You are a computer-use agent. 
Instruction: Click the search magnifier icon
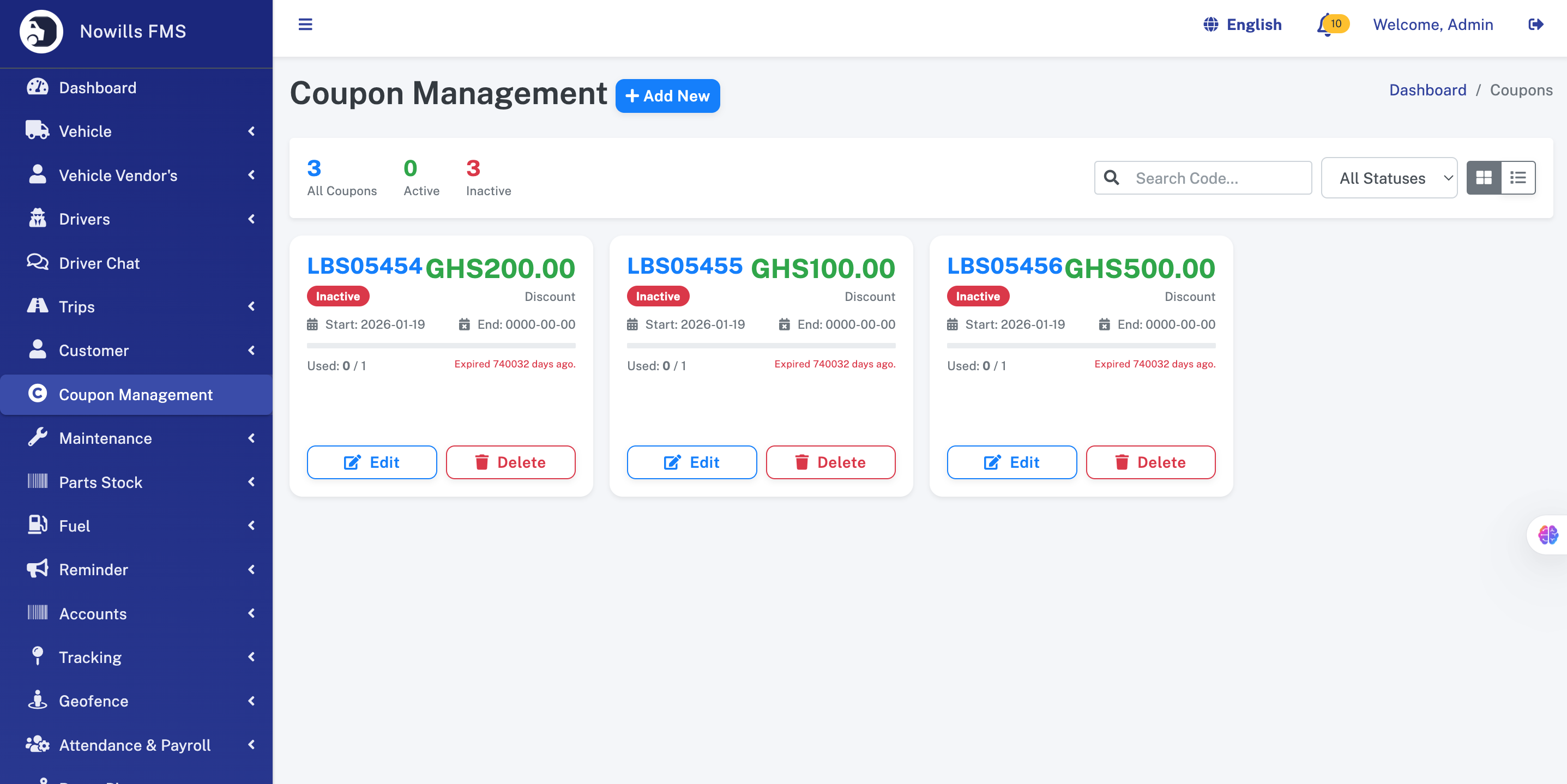coord(1111,178)
